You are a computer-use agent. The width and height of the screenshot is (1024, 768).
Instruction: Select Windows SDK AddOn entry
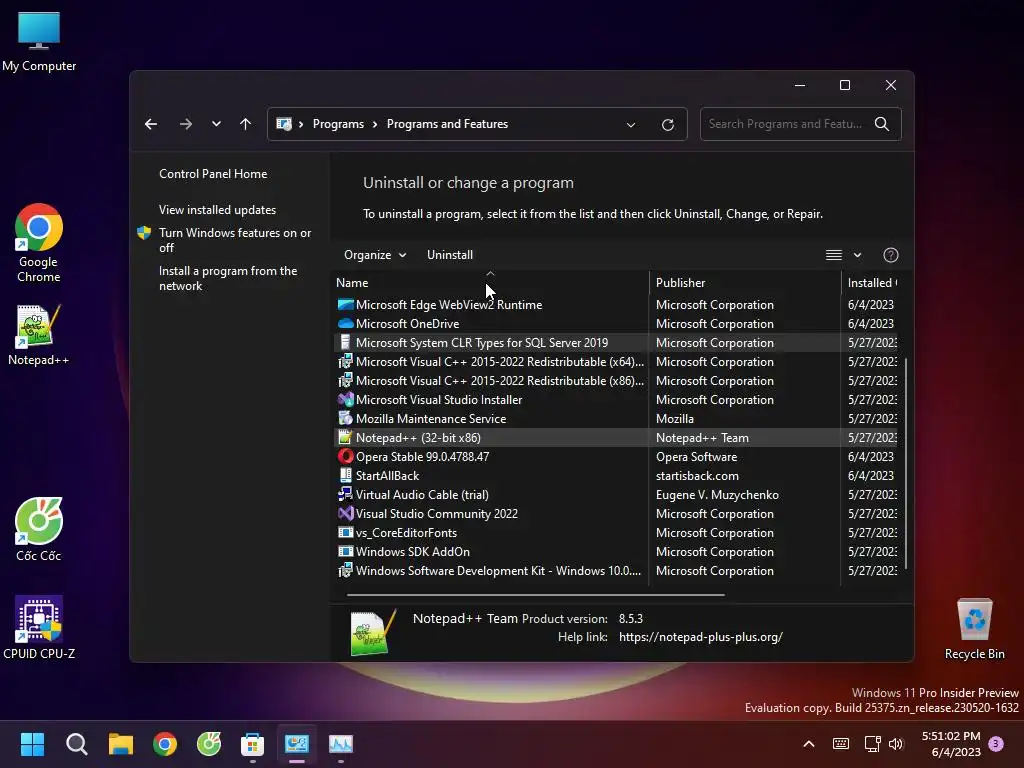tap(616, 552)
